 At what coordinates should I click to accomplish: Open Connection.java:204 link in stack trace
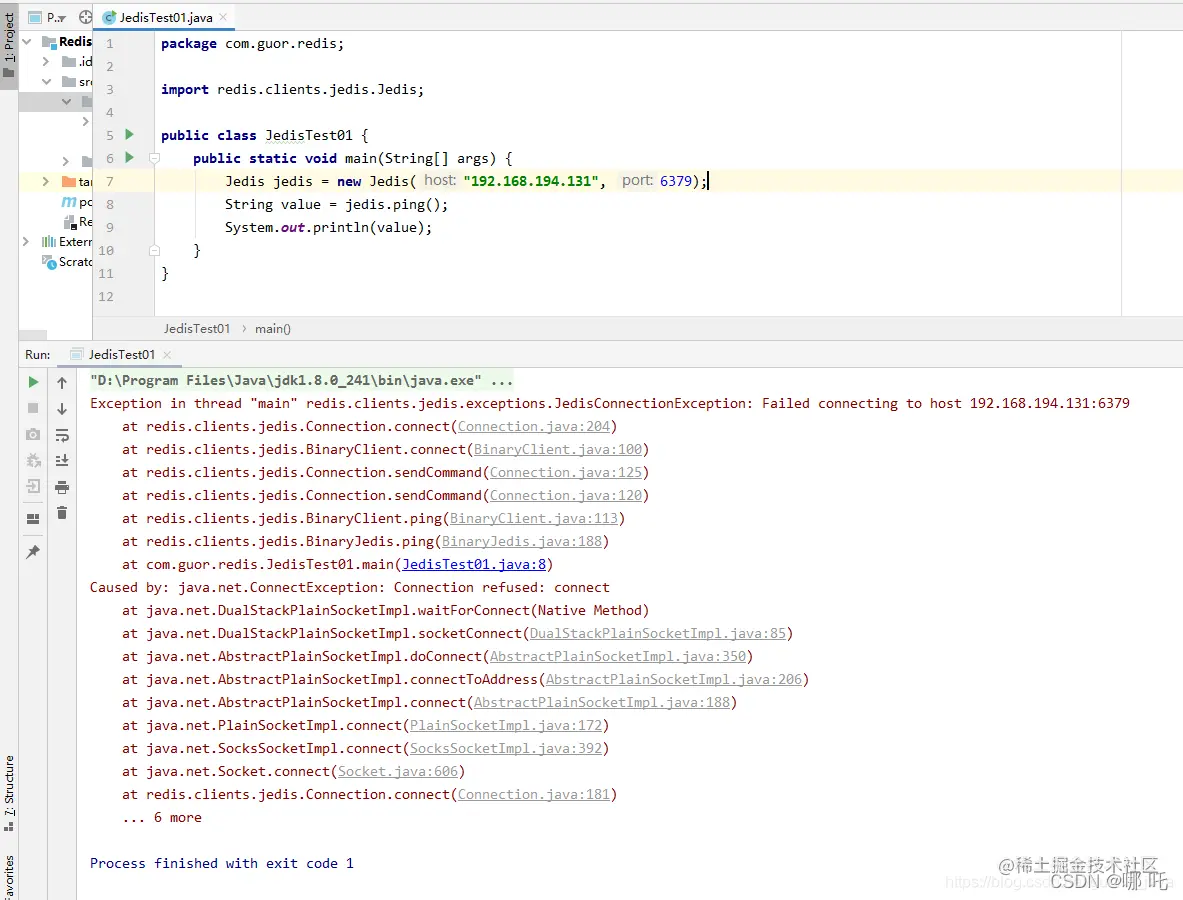[x=533, y=426]
